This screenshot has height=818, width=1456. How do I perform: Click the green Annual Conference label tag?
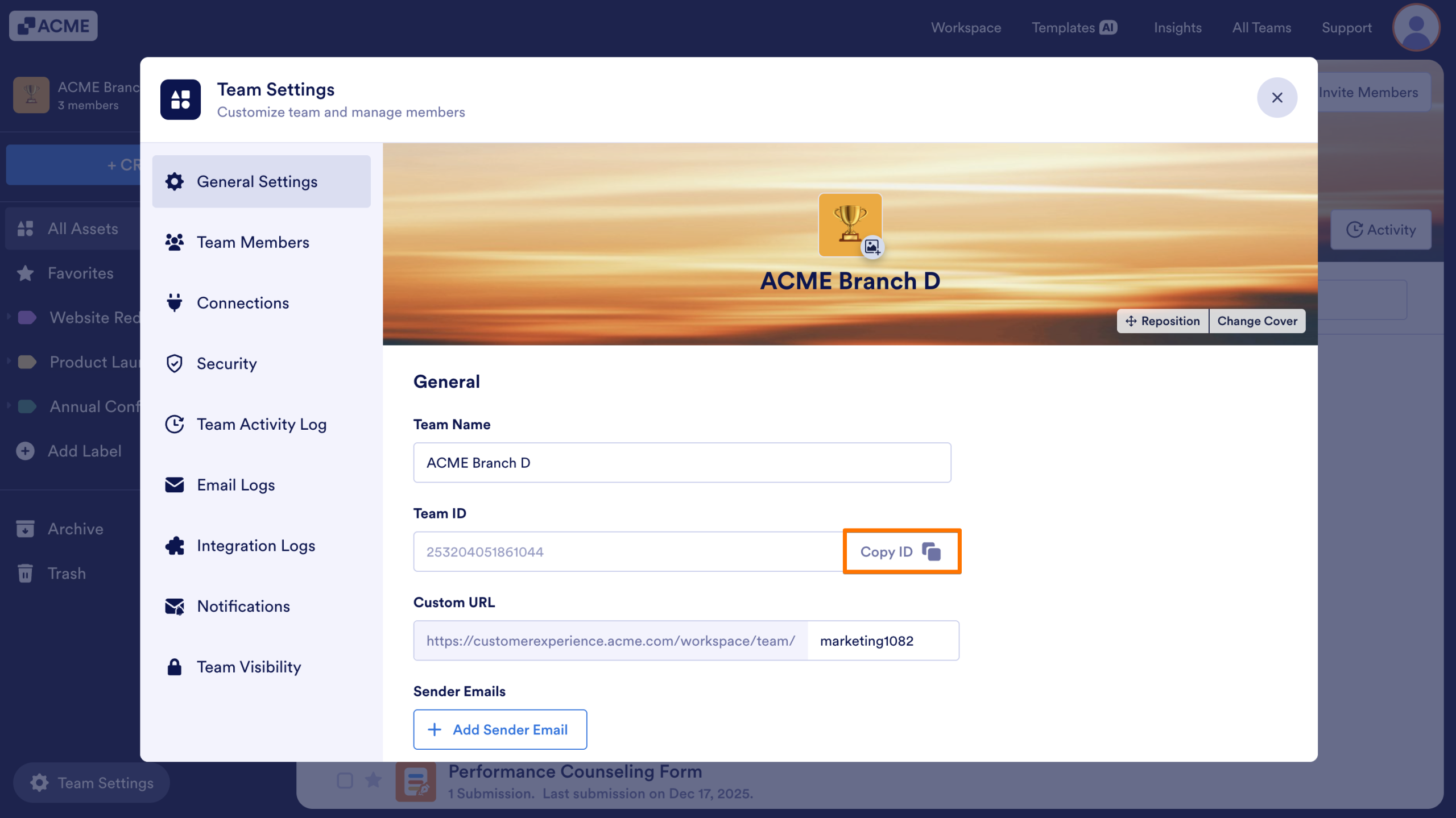(27, 406)
